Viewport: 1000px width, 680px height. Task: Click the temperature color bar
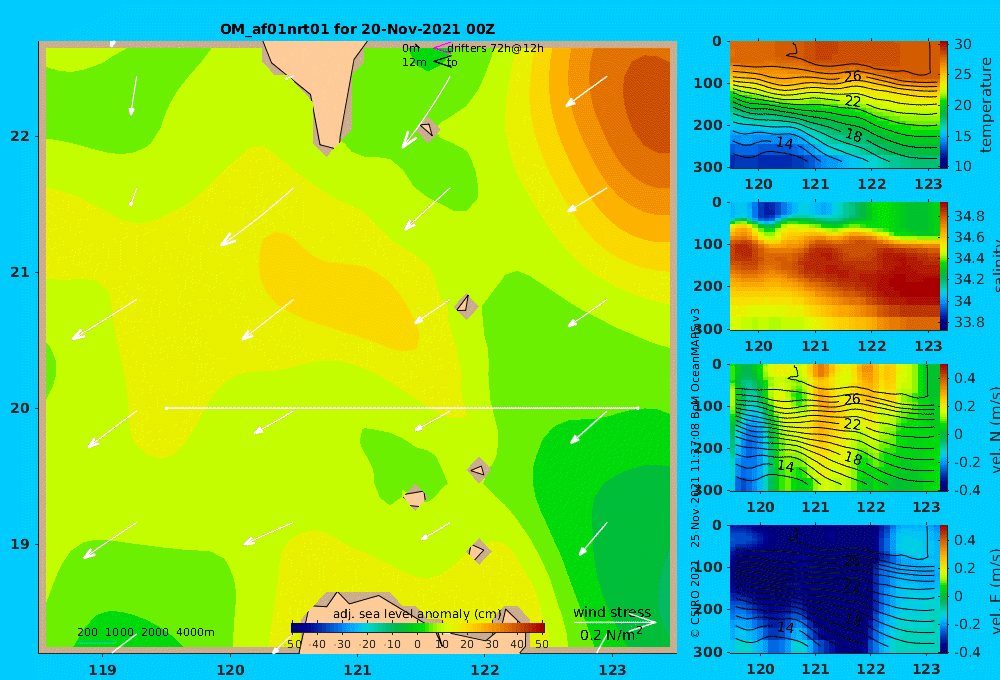pyautogui.click(x=943, y=105)
